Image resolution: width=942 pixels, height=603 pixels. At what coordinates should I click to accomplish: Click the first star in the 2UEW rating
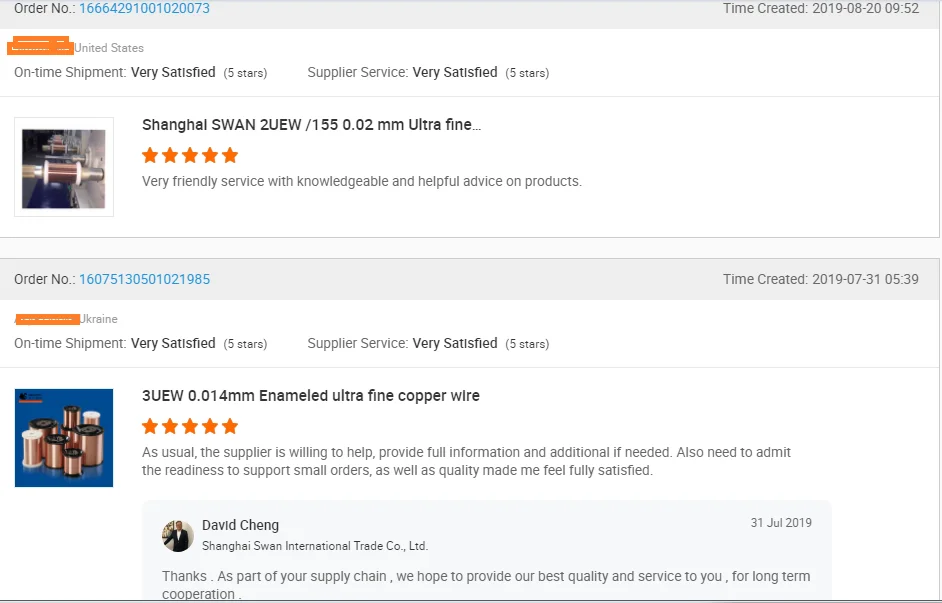click(150, 156)
